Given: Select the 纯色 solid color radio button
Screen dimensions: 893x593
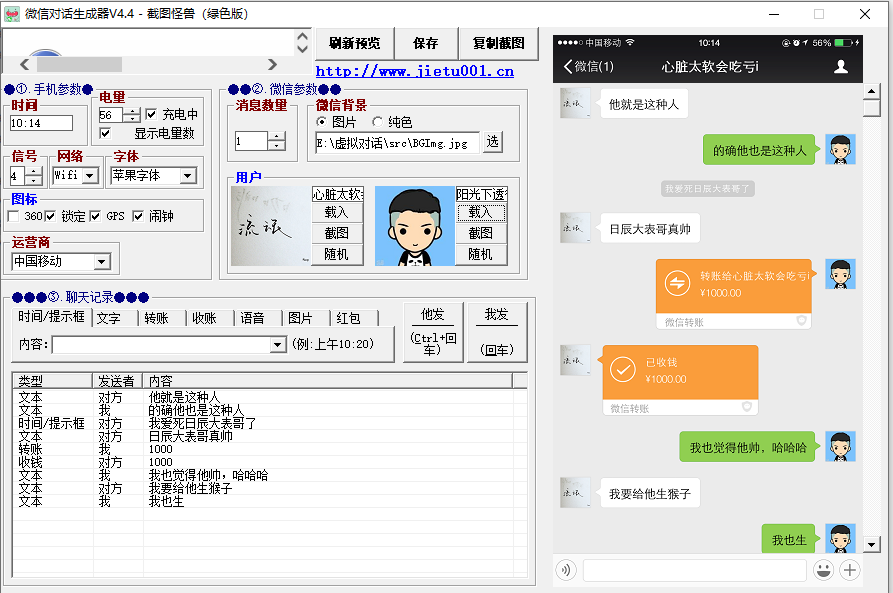Looking at the screenshot, I should 377,122.
